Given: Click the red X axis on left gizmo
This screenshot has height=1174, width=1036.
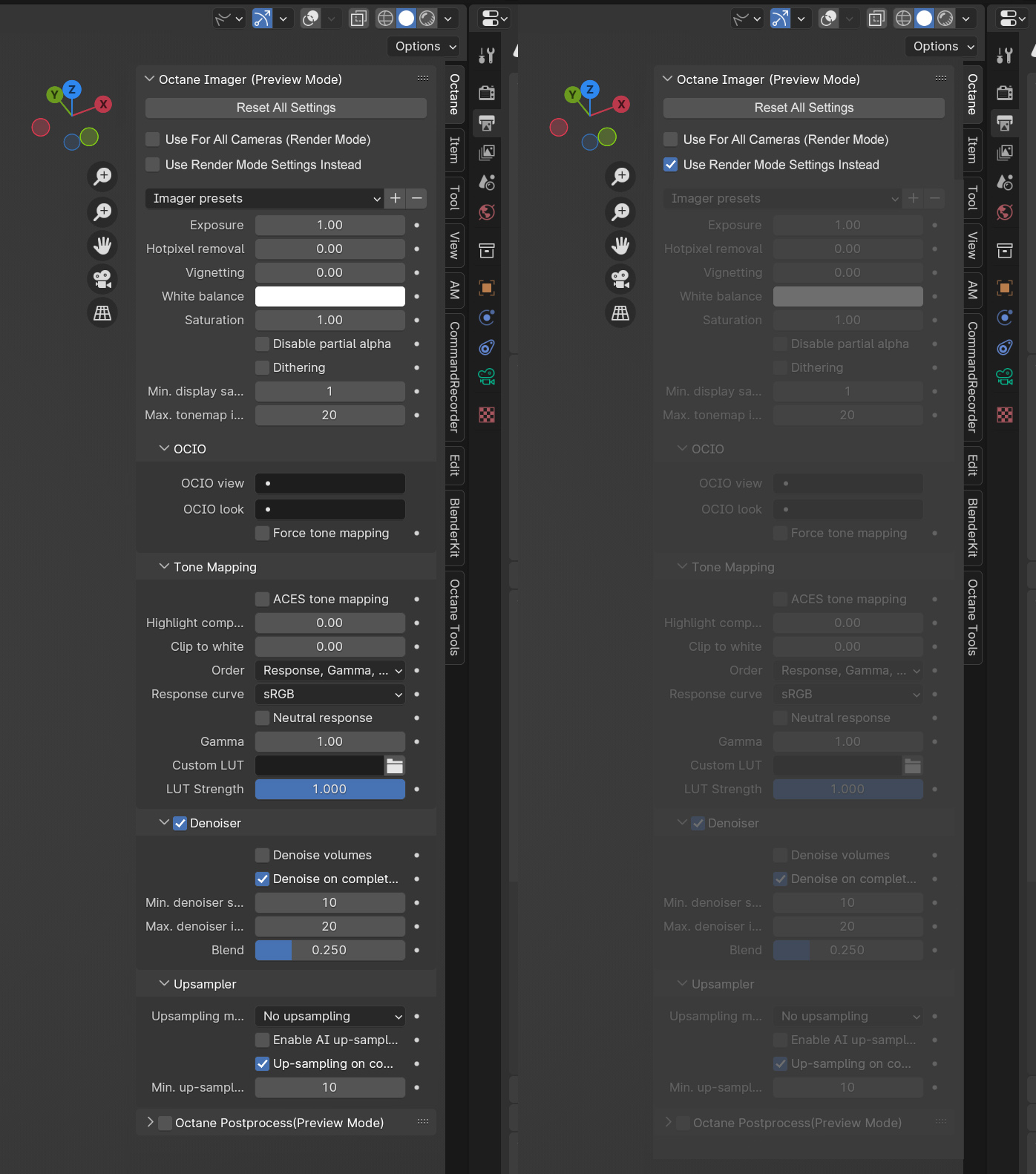Looking at the screenshot, I should pos(103,105).
